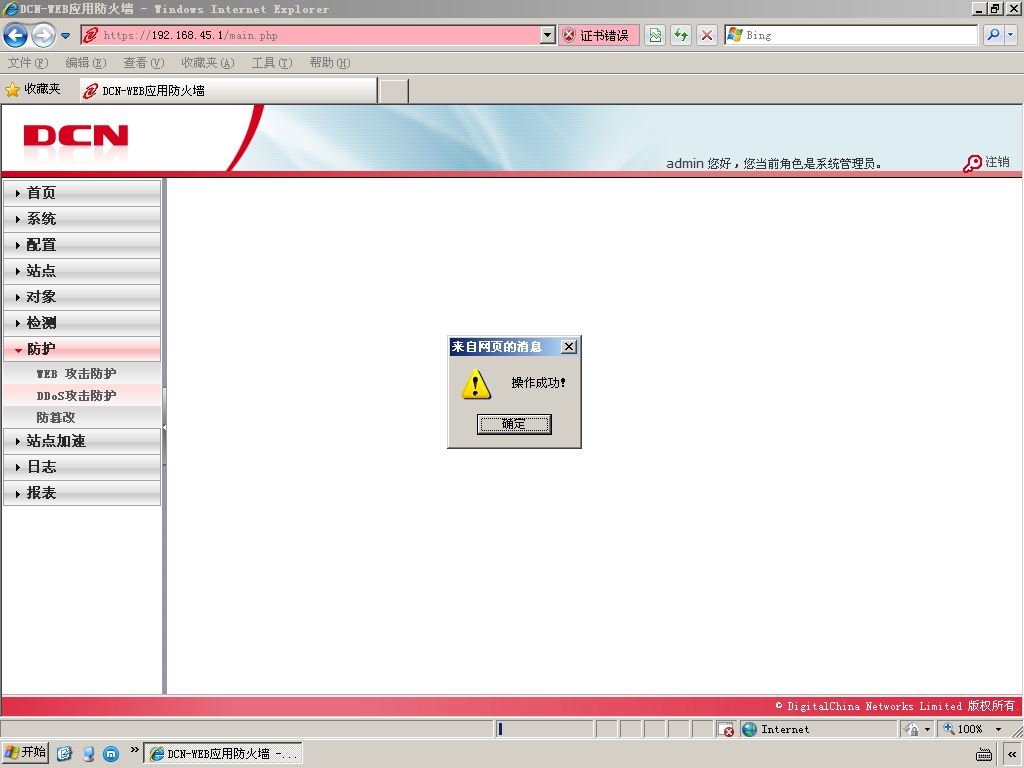Image resolution: width=1024 pixels, height=768 pixels.
Task: Expand the 站点 sidebar menu
Action: (82, 271)
